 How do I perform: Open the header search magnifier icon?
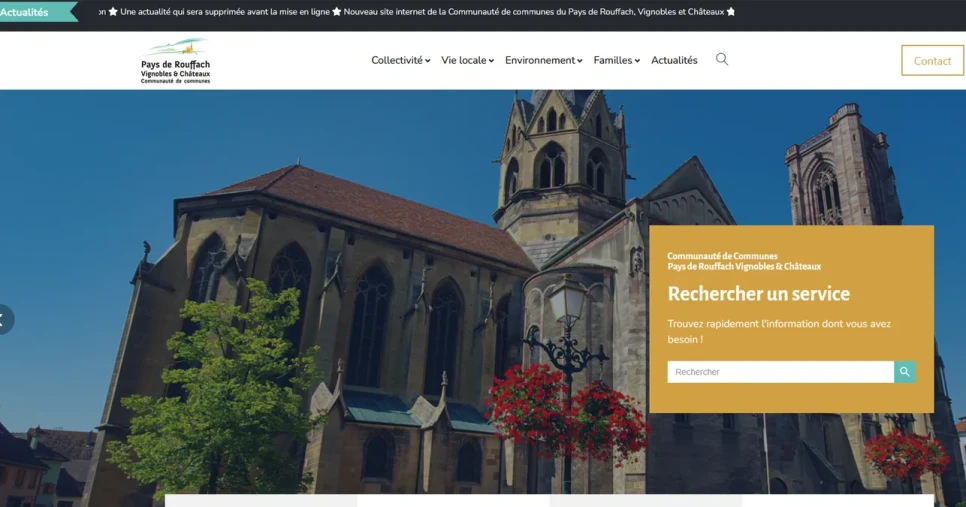coord(722,59)
